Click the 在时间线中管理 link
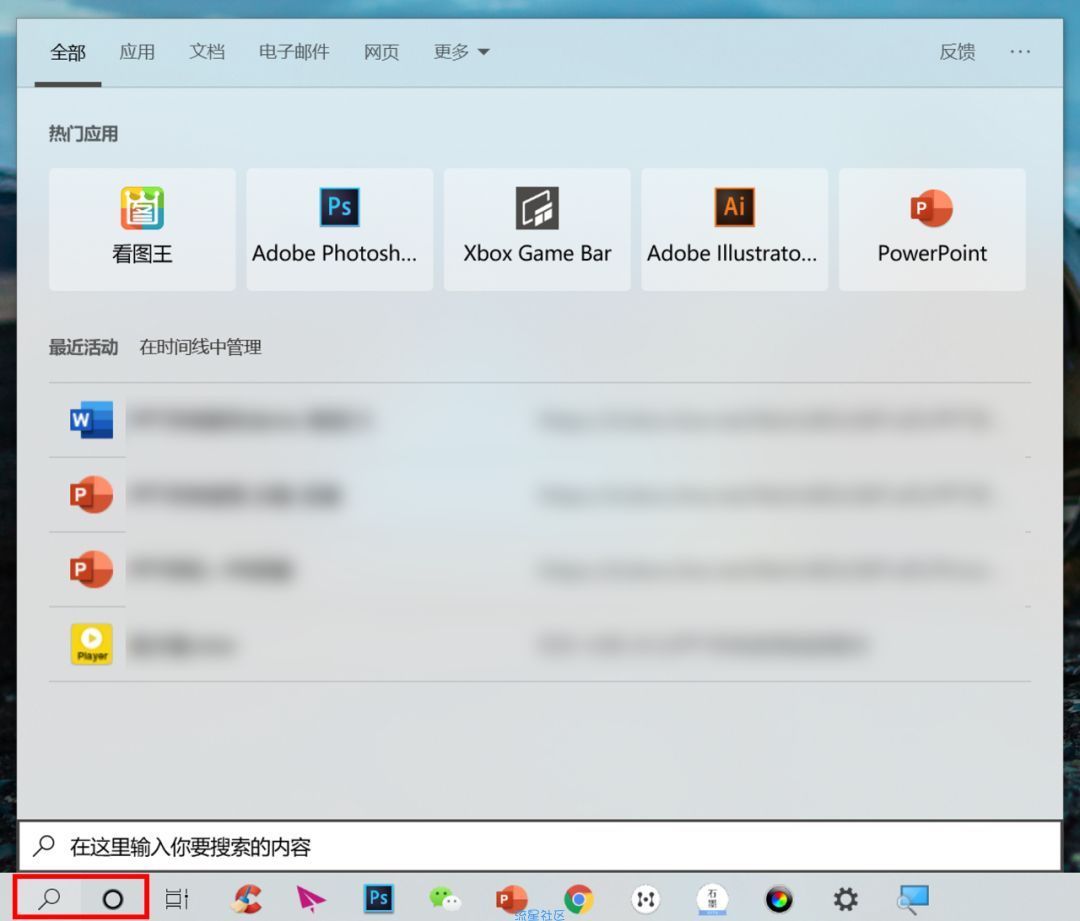The height and width of the screenshot is (921, 1080). pyautogui.click(x=200, y=347)
